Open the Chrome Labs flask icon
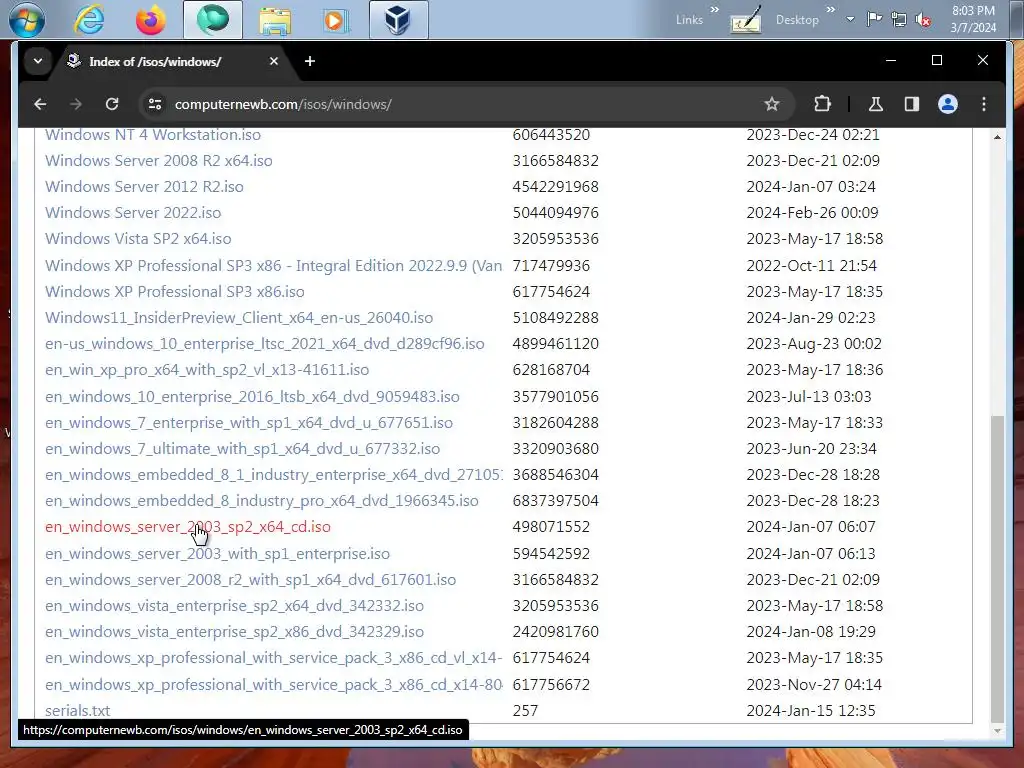1024x768 pixels. tap(876, 104)
